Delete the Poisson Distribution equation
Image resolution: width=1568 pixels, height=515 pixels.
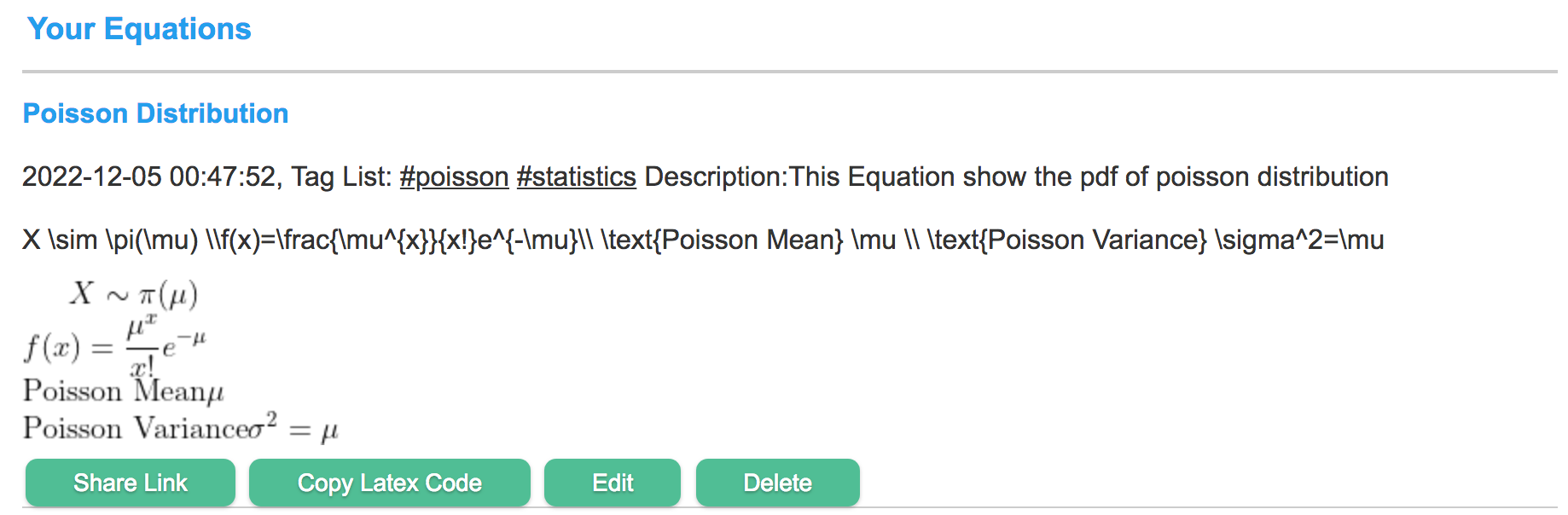point(778,483)
